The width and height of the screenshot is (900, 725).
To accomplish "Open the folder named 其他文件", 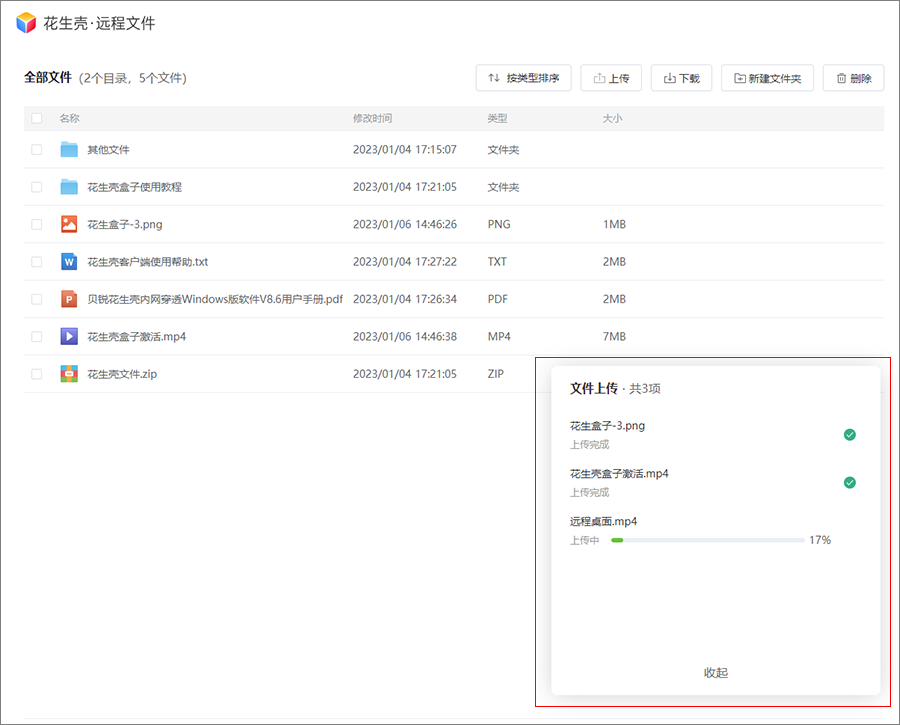I will click(x=108, y=150).
